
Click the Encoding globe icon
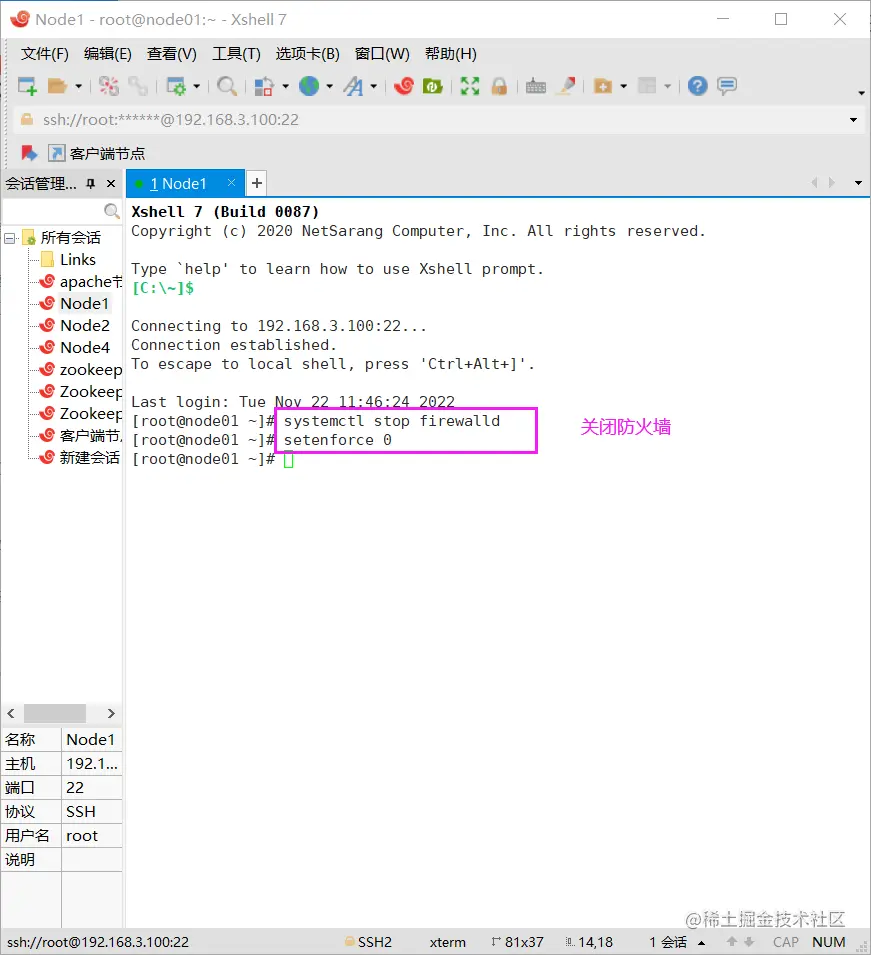click(309, 86)
